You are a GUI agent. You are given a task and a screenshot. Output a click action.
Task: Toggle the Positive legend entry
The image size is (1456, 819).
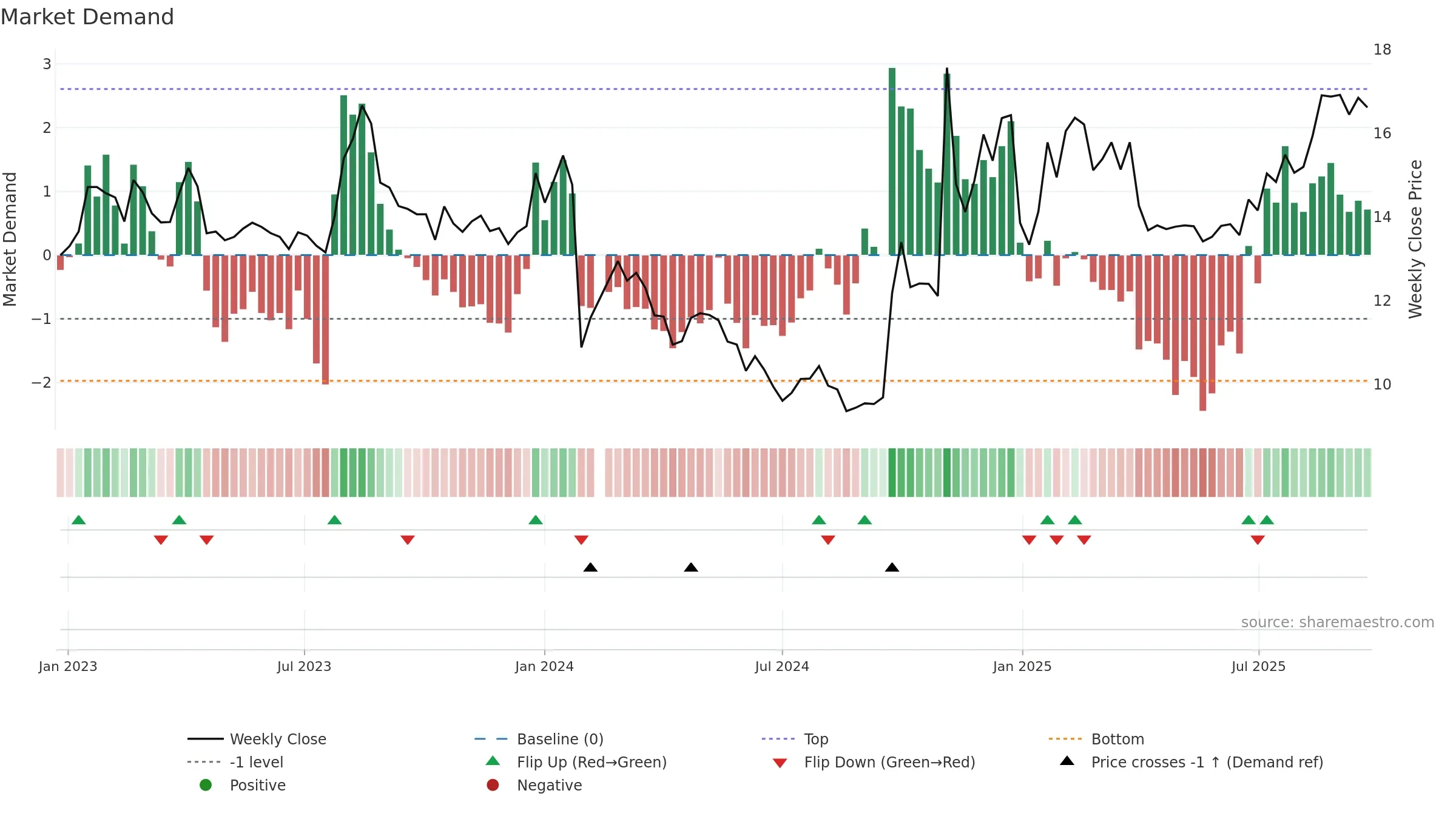(x=242, y=785)
